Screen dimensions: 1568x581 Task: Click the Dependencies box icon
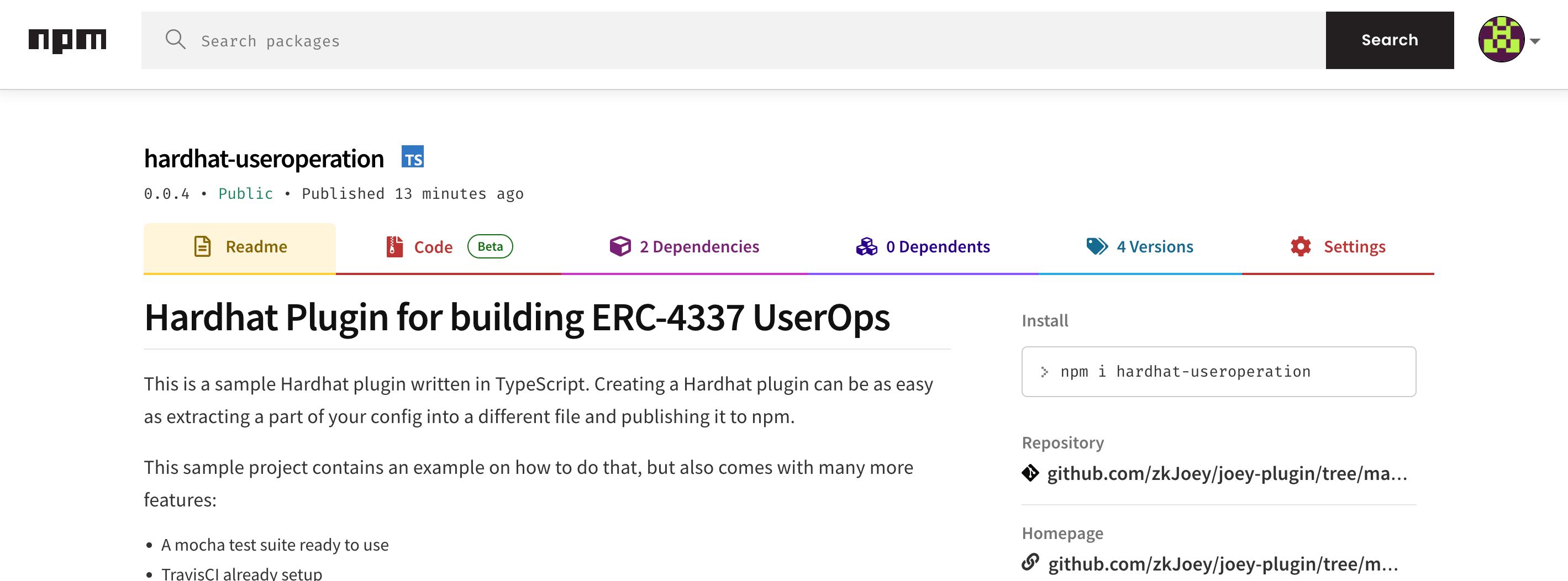click(x=620, y=246)
